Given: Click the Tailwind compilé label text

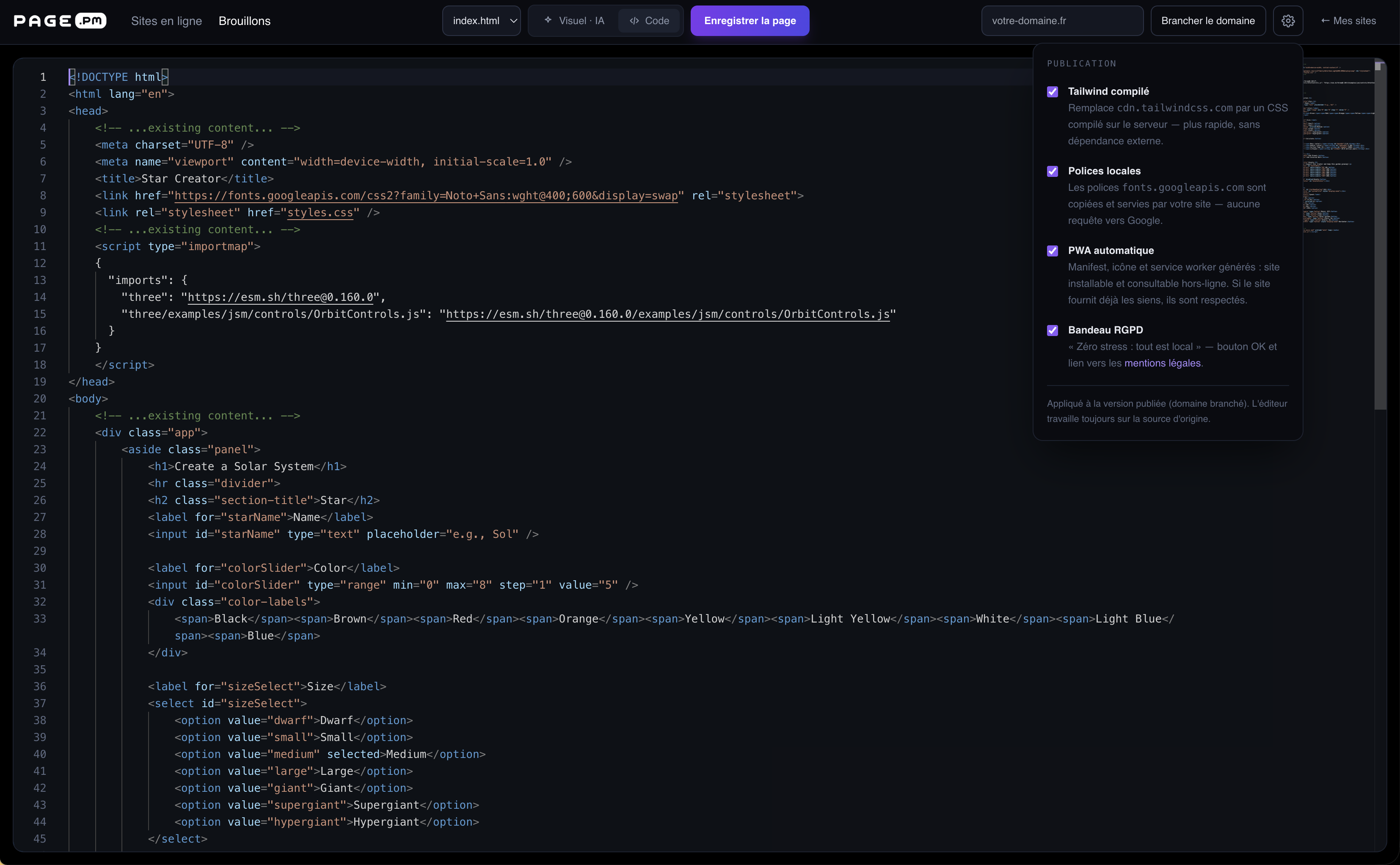Looking at the screenshot, I should 1108,91.
